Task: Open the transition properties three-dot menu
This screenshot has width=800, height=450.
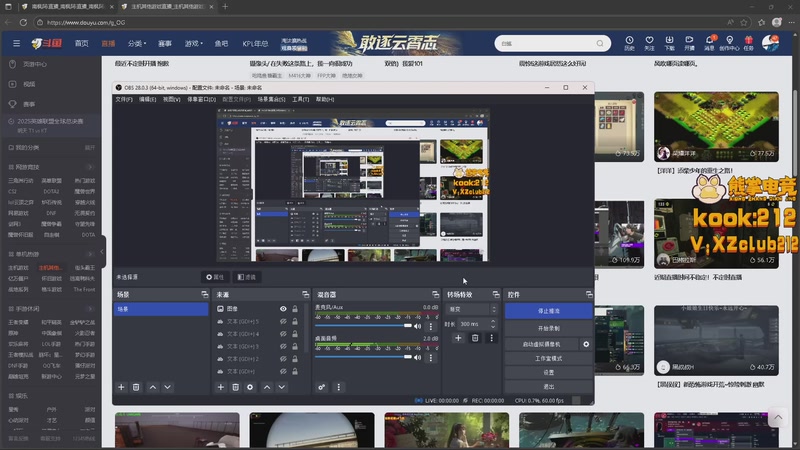Action: (x=491, y=338)
